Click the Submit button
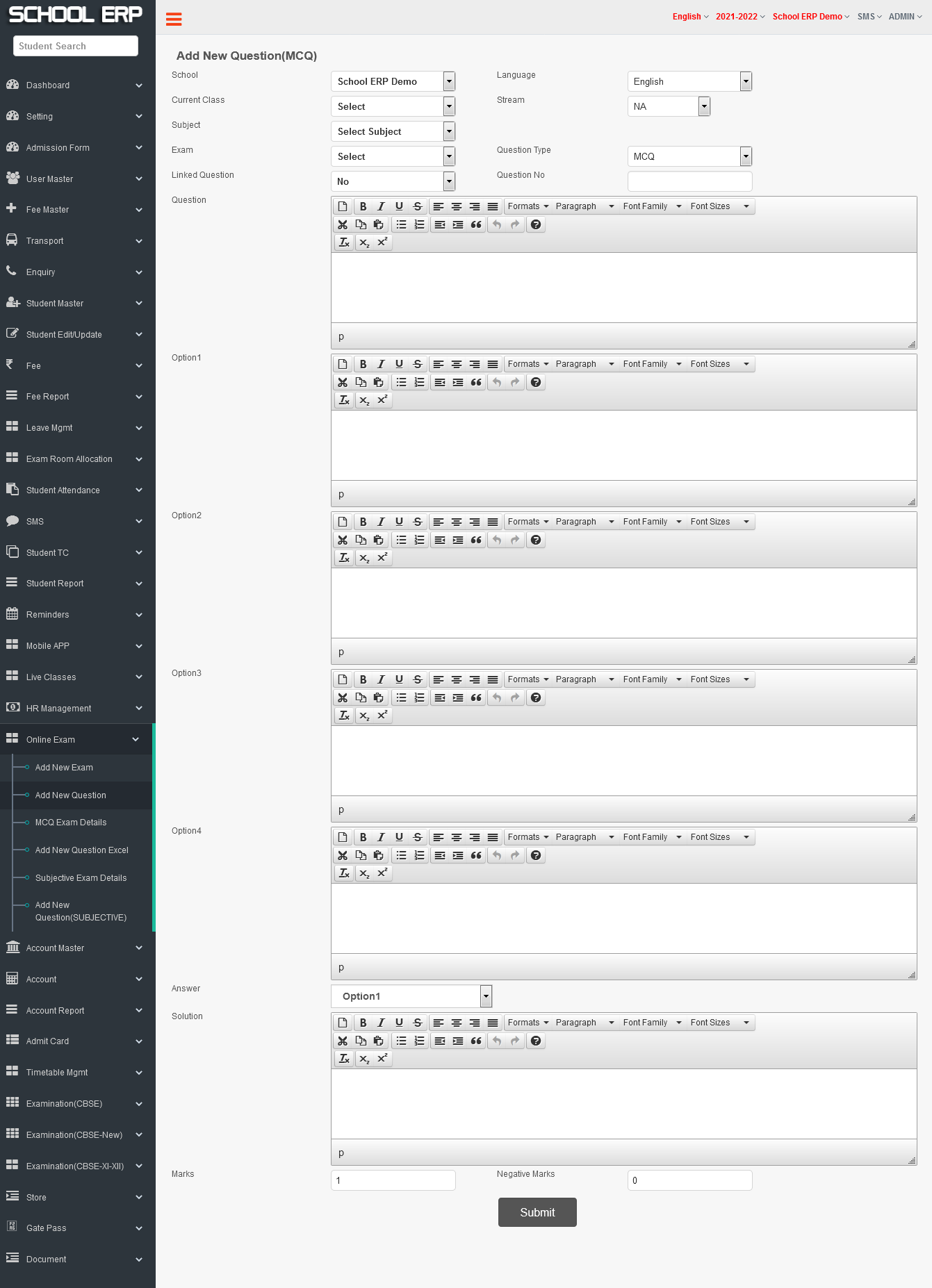Image resolution: width=932 pixels, height=1288 pixels. tap(537, 1212)
